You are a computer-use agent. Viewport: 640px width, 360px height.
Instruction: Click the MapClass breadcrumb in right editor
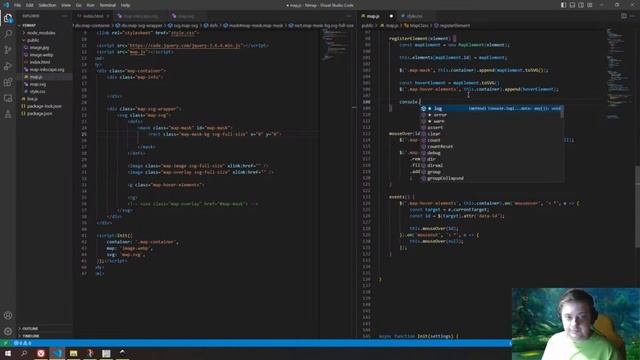click(x=417, y=26)
